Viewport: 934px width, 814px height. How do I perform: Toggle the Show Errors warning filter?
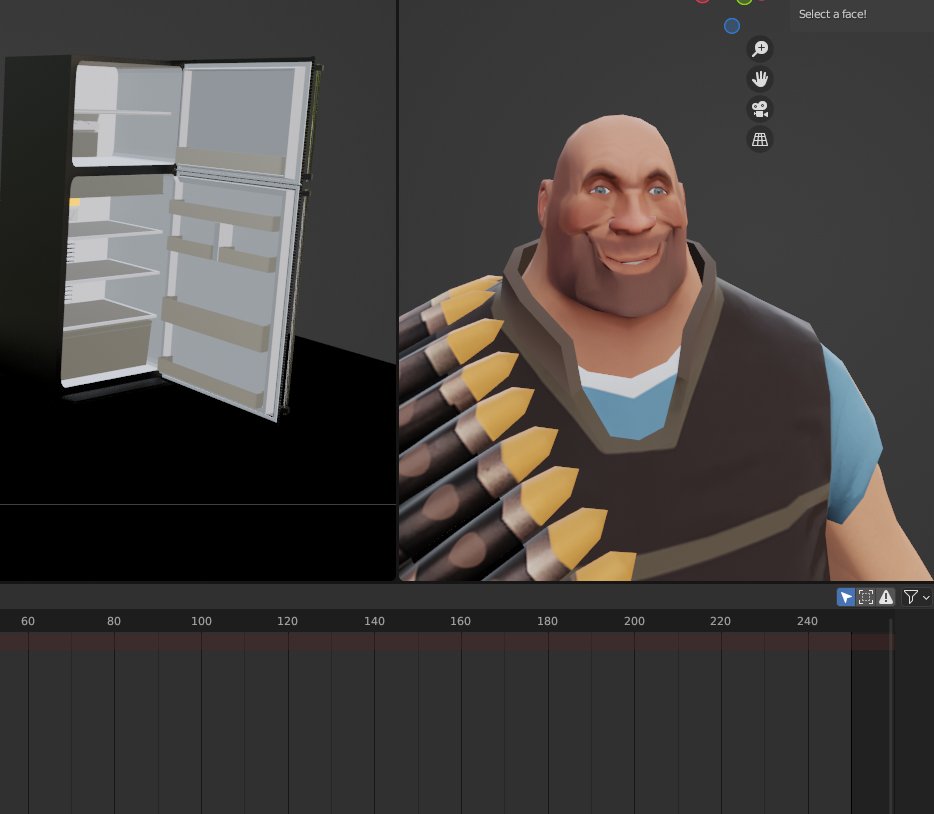tap(886, 597)
